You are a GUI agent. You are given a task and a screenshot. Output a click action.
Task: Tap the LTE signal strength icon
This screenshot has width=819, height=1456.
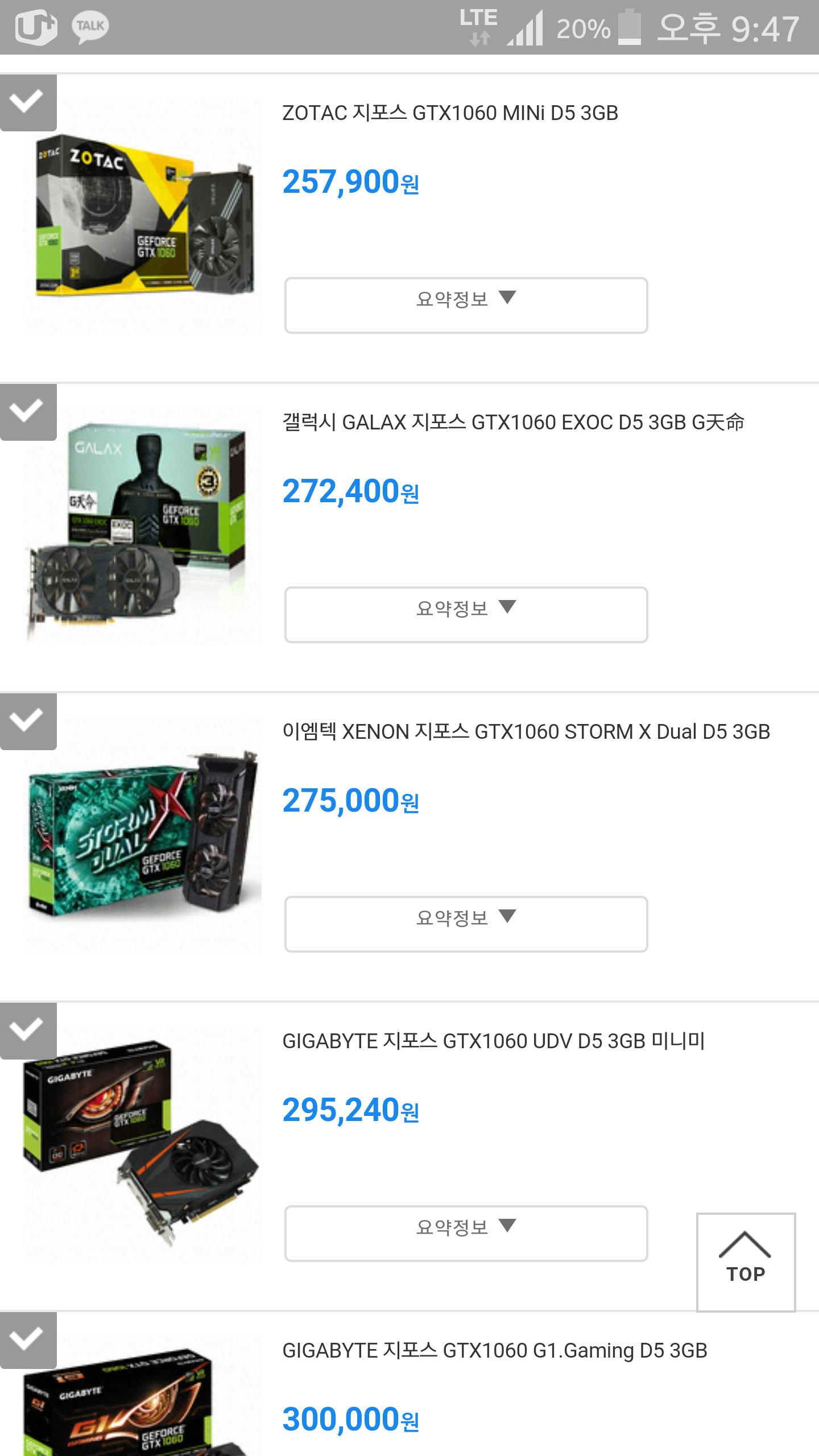pyautogui.click(x=524, y=28)
